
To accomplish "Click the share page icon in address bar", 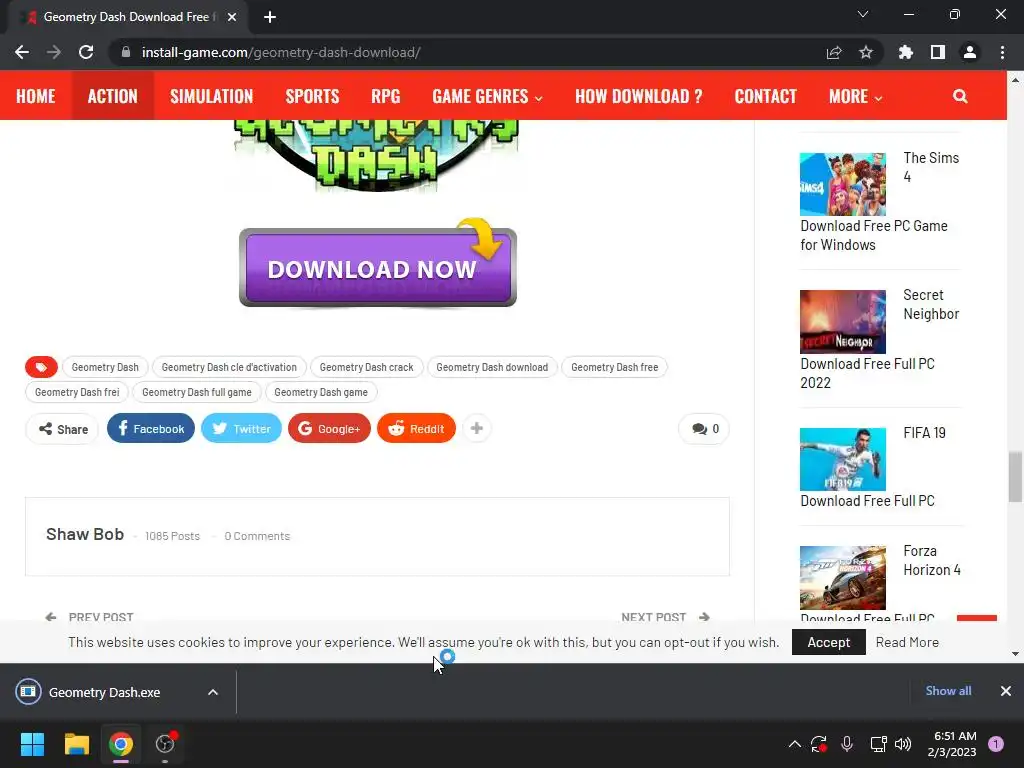I will pos(834,52).
